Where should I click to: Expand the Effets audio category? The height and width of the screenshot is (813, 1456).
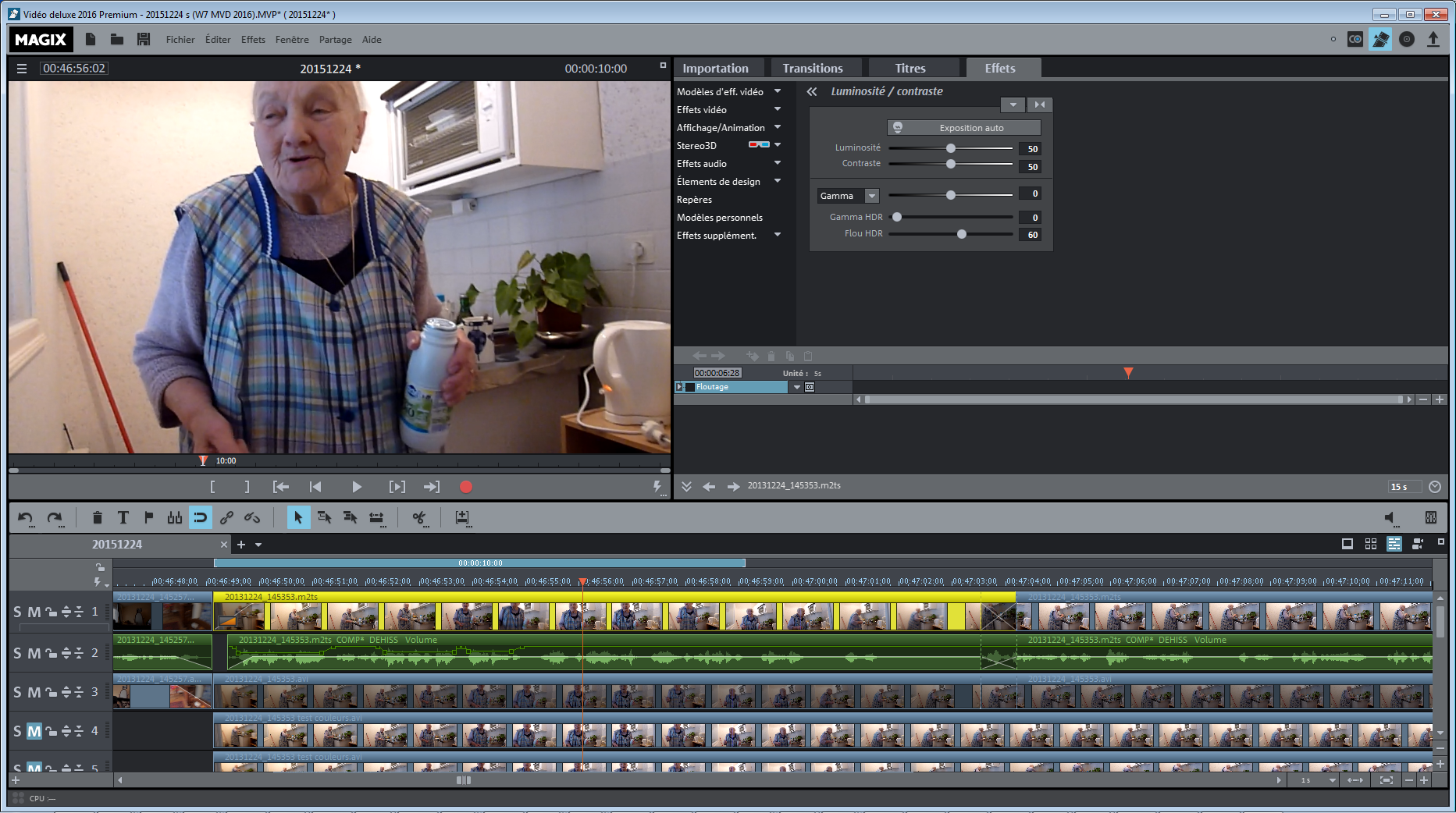click(778, 163)
